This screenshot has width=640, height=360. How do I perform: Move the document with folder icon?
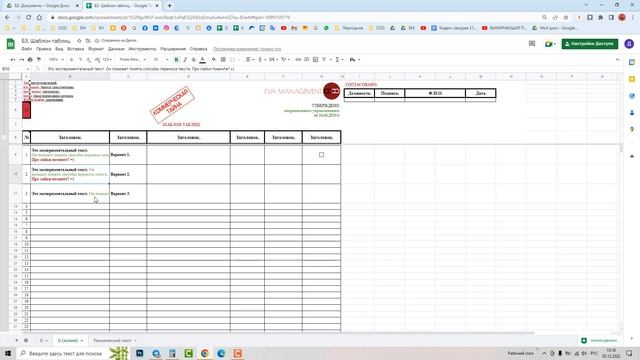[x=88, y=41]
